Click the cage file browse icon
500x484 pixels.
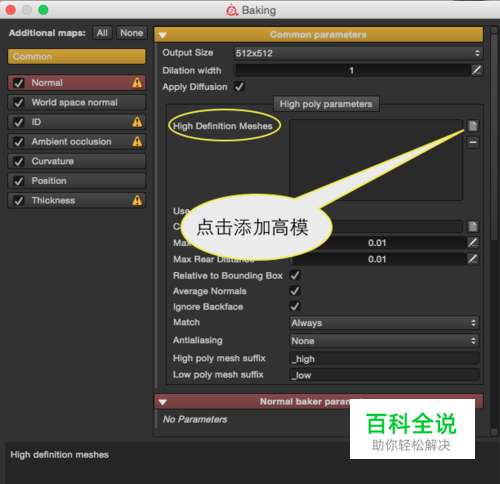[473, 226]
